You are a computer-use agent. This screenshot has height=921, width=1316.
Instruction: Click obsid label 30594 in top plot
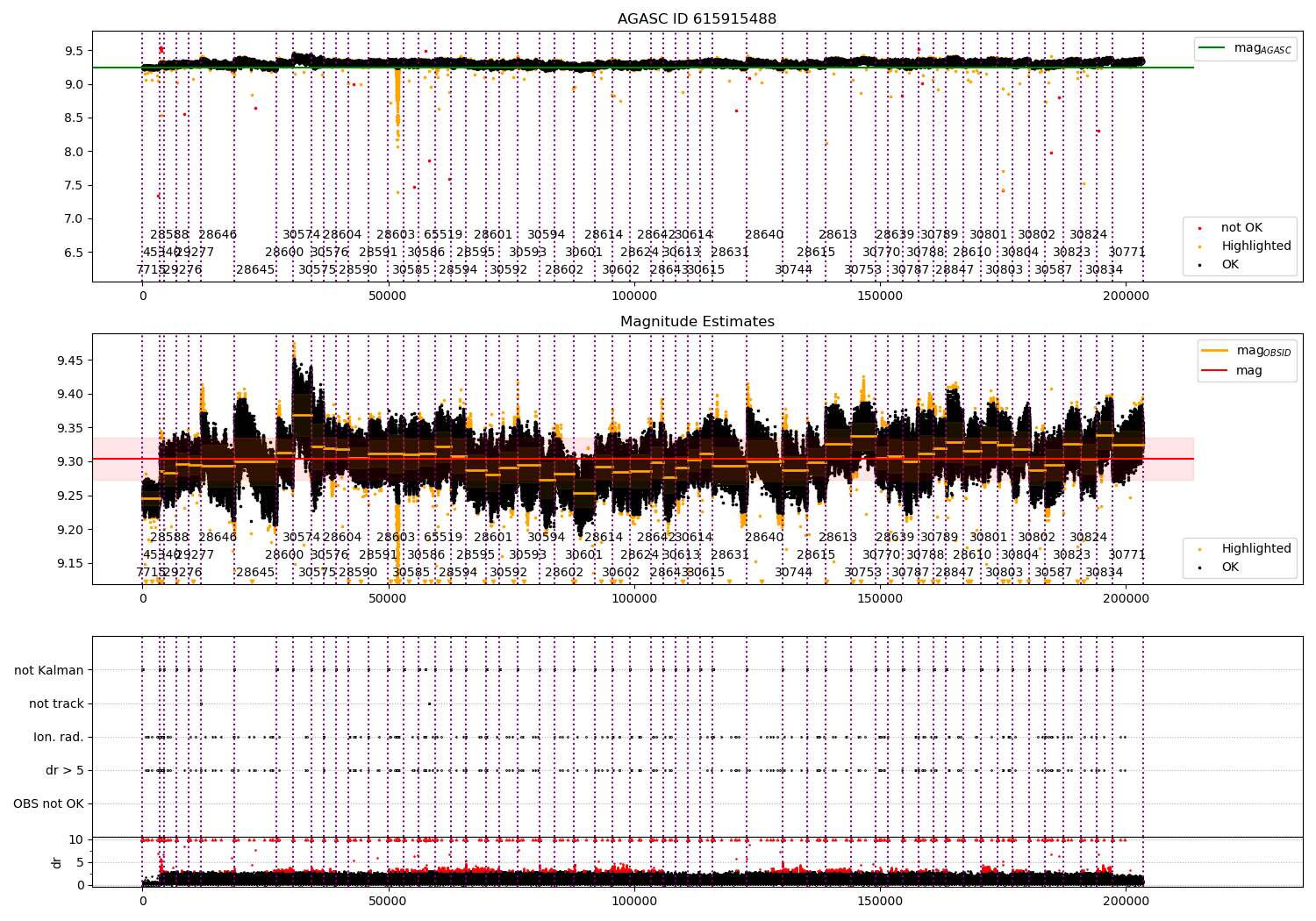pyautogui.click(x=546, y=235)
